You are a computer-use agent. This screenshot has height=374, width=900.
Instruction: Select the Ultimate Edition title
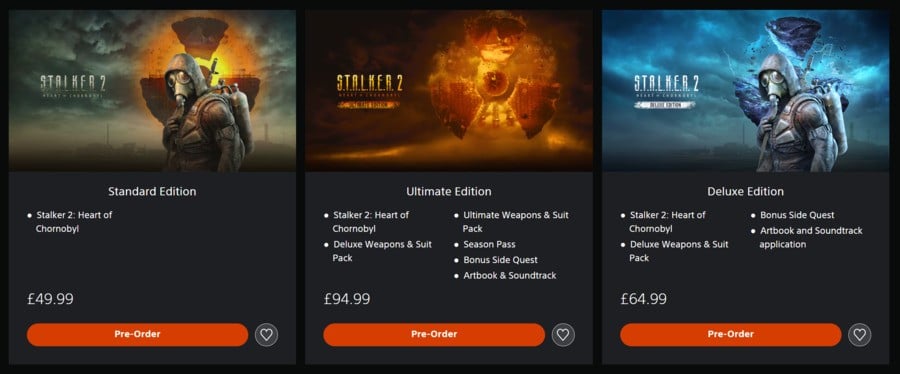(x=449, y=191)
